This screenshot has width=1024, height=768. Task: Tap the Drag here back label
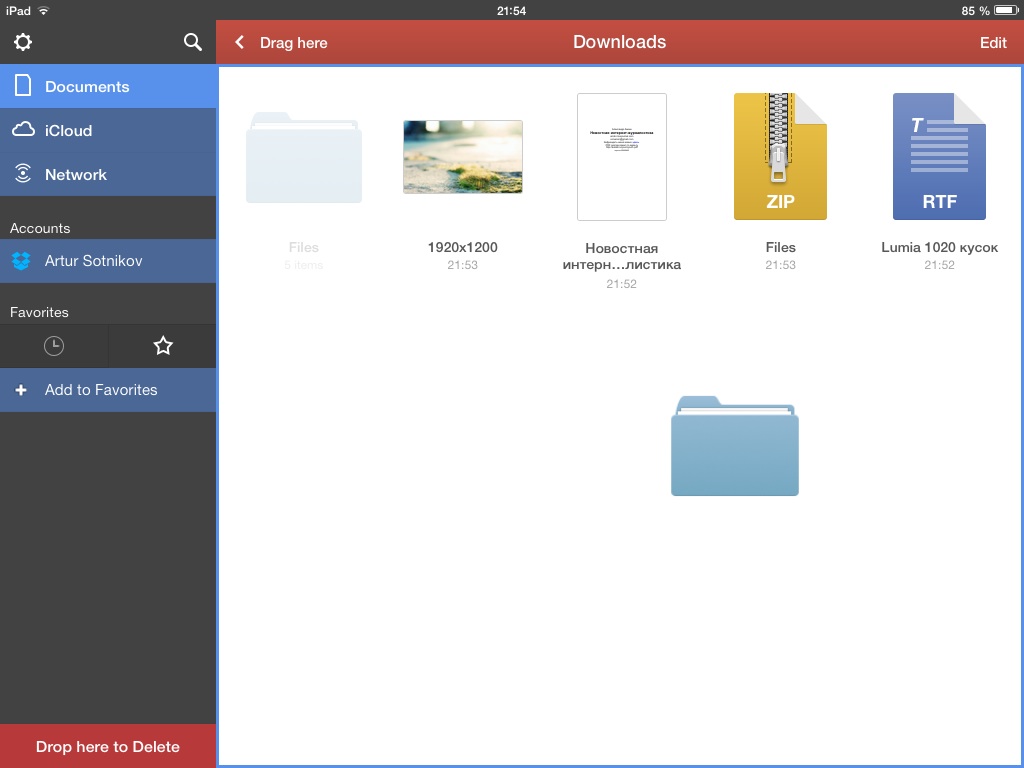point(293,42)
